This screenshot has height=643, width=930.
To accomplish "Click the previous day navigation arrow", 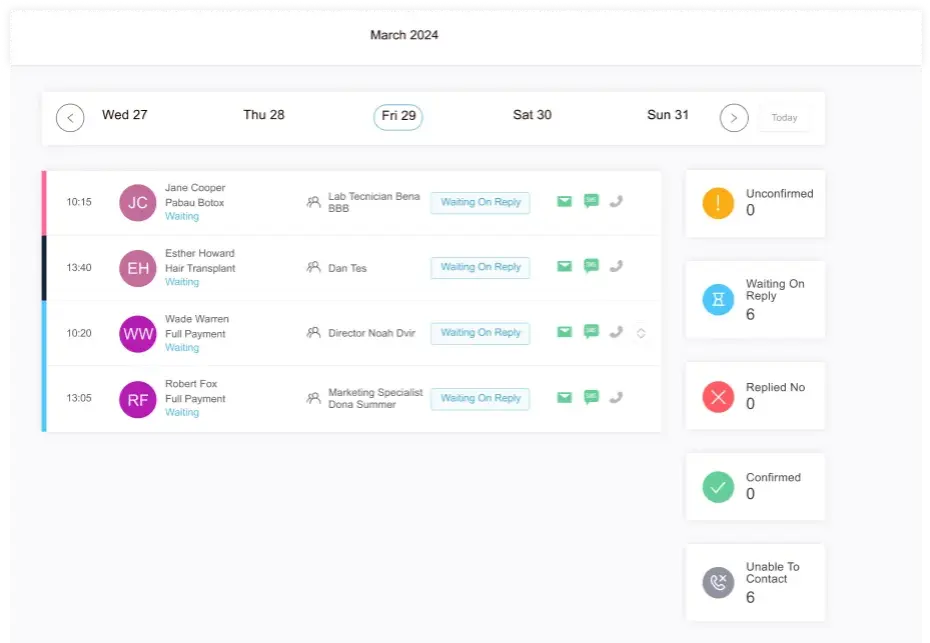I will (70, 117).
